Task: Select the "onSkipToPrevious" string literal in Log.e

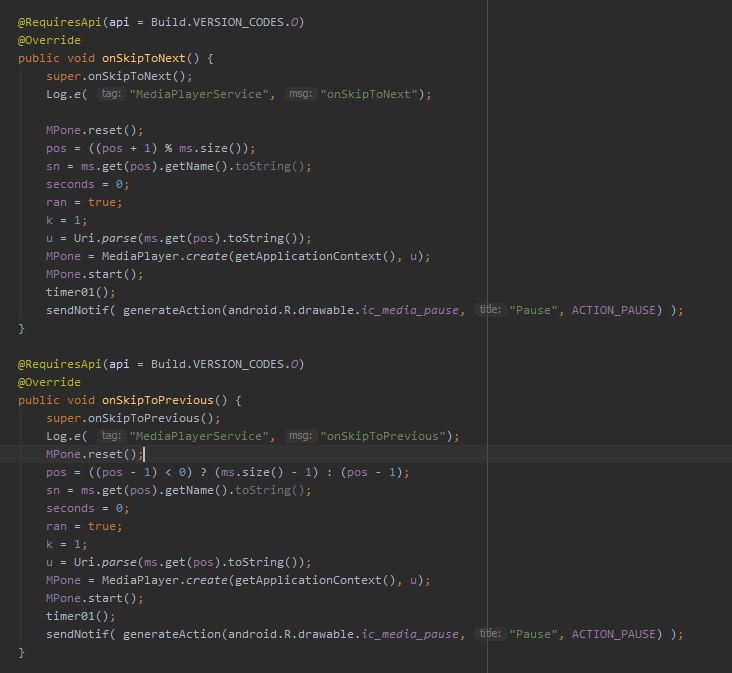Action: click(x=383, y=436)
